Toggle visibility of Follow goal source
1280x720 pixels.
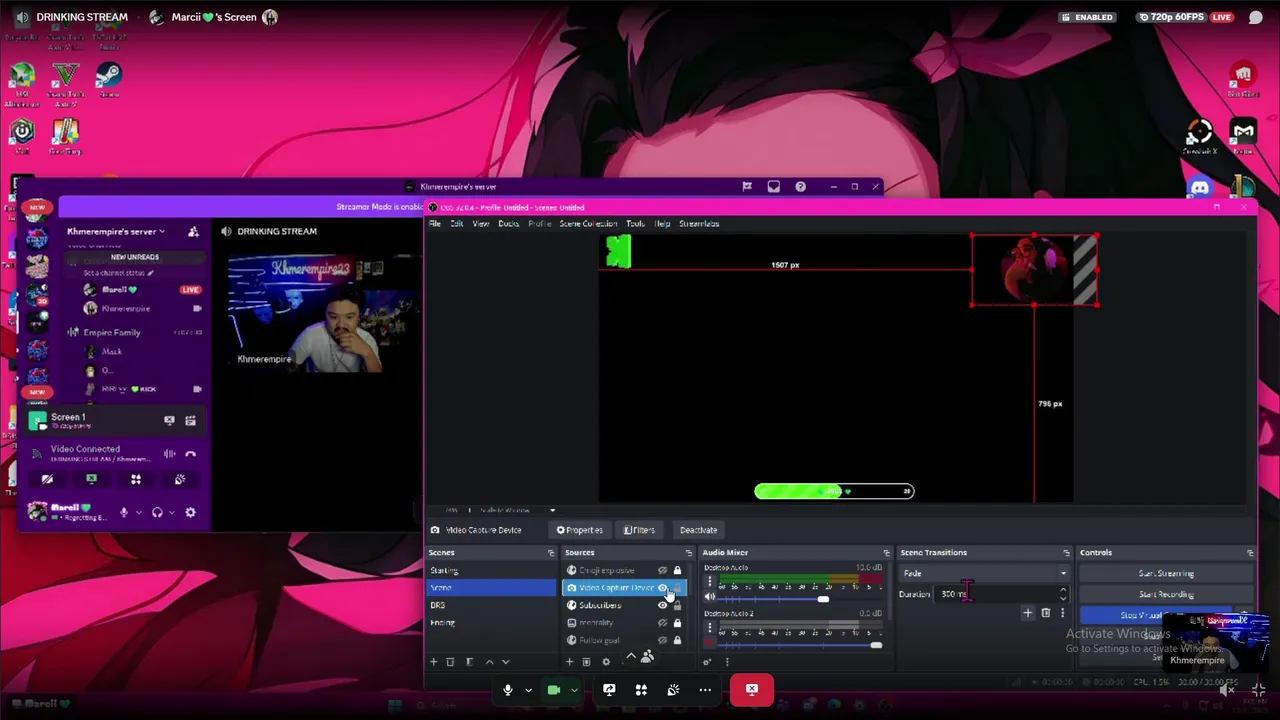[662, 640]
